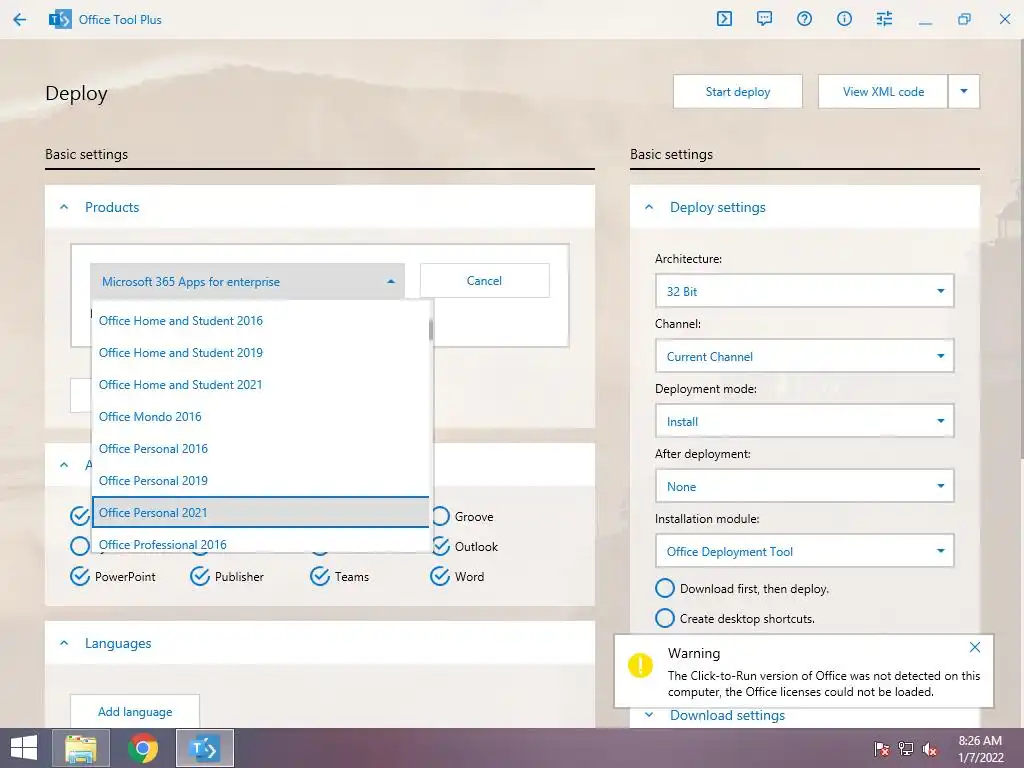Collapse the Products section
This screenshot has height=768, width=1024.
tap(64, 207)
